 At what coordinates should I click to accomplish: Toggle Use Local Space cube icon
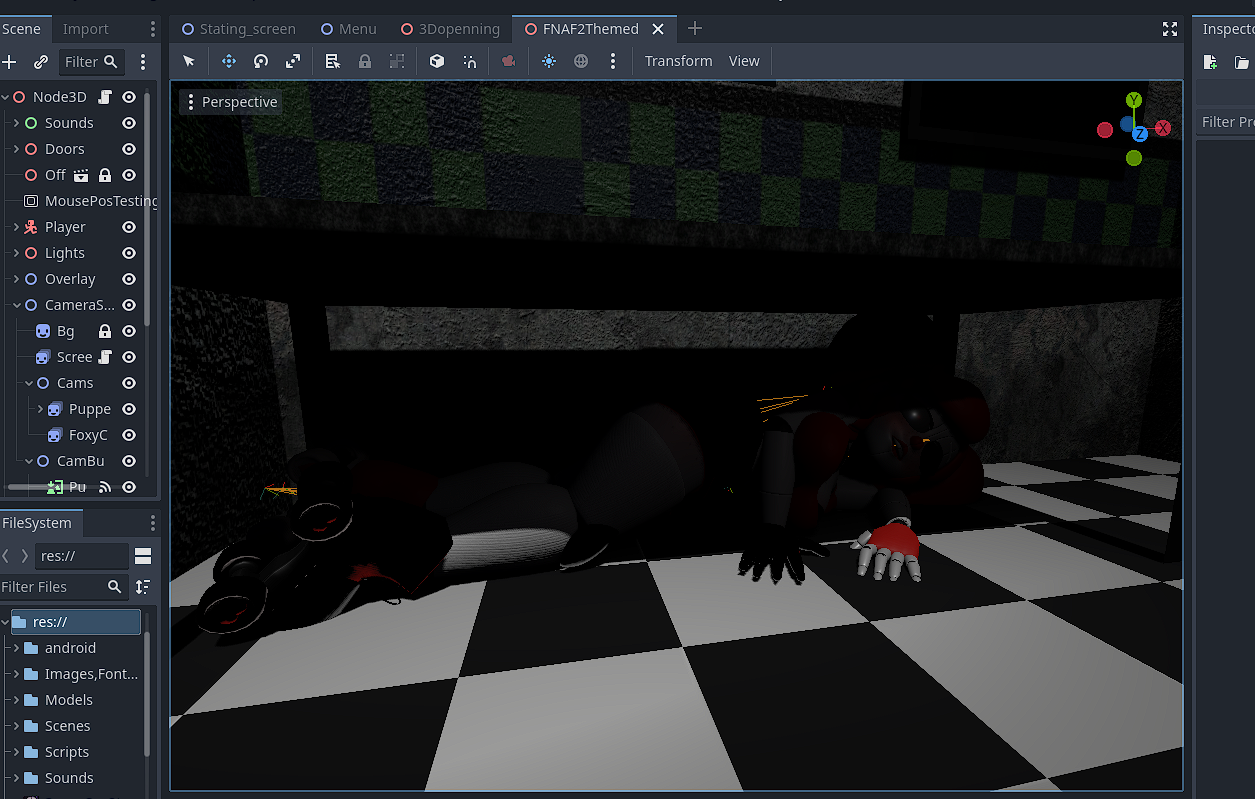pos(437,61)
